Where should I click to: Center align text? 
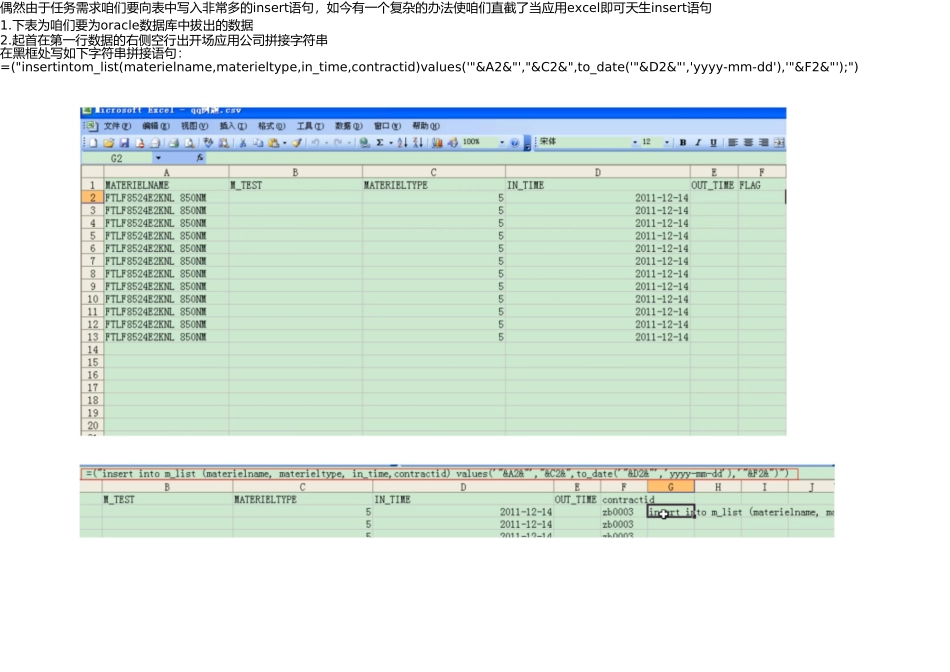point(748,142)
